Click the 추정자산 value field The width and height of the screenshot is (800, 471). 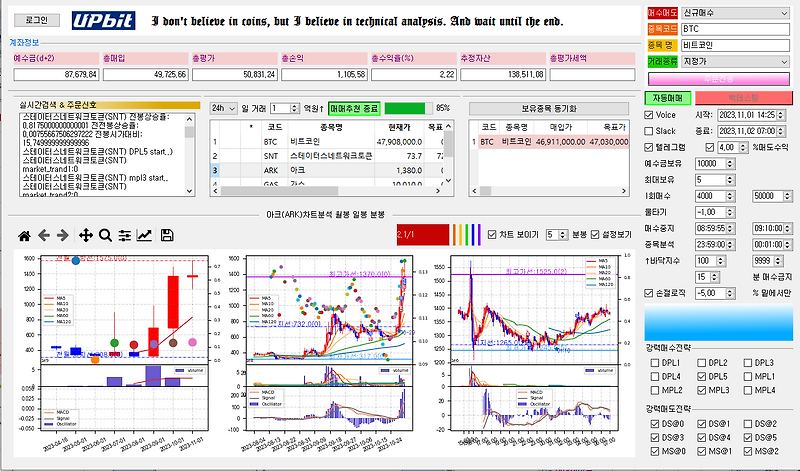pos(503,75)
